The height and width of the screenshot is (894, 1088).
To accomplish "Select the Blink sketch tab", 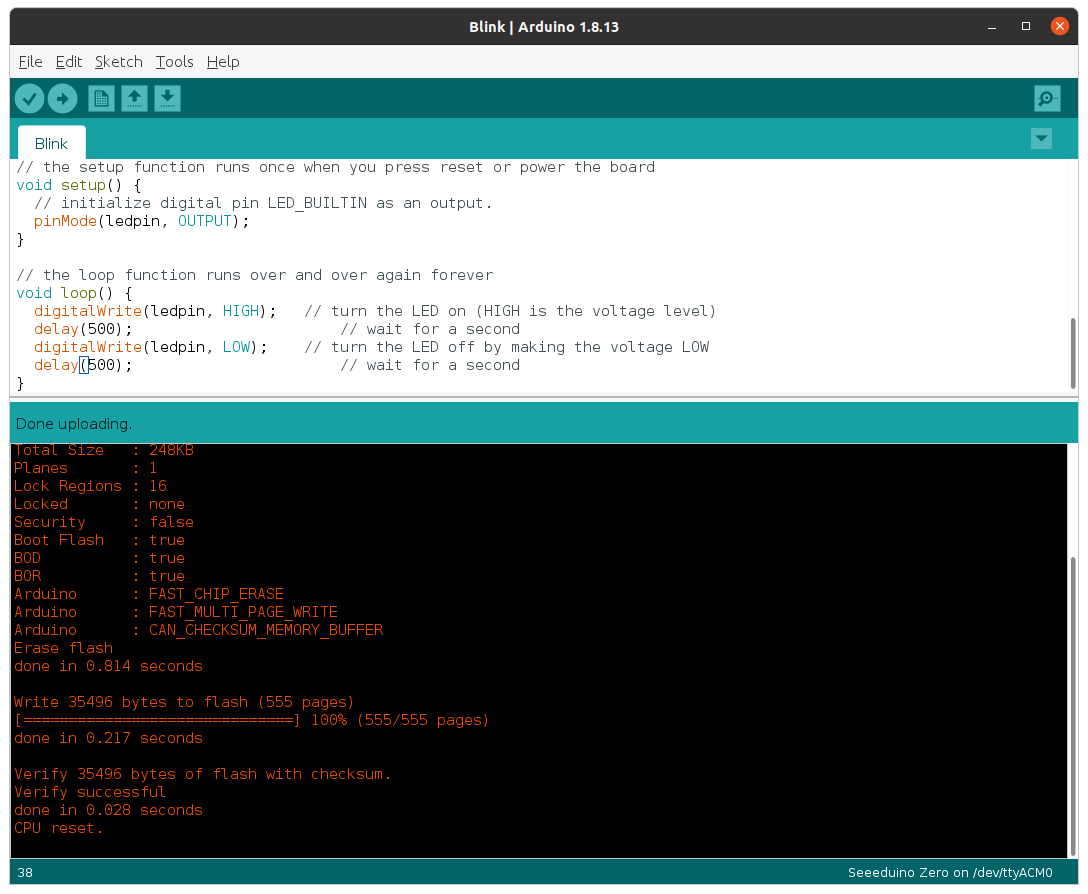I will [51, 143].
